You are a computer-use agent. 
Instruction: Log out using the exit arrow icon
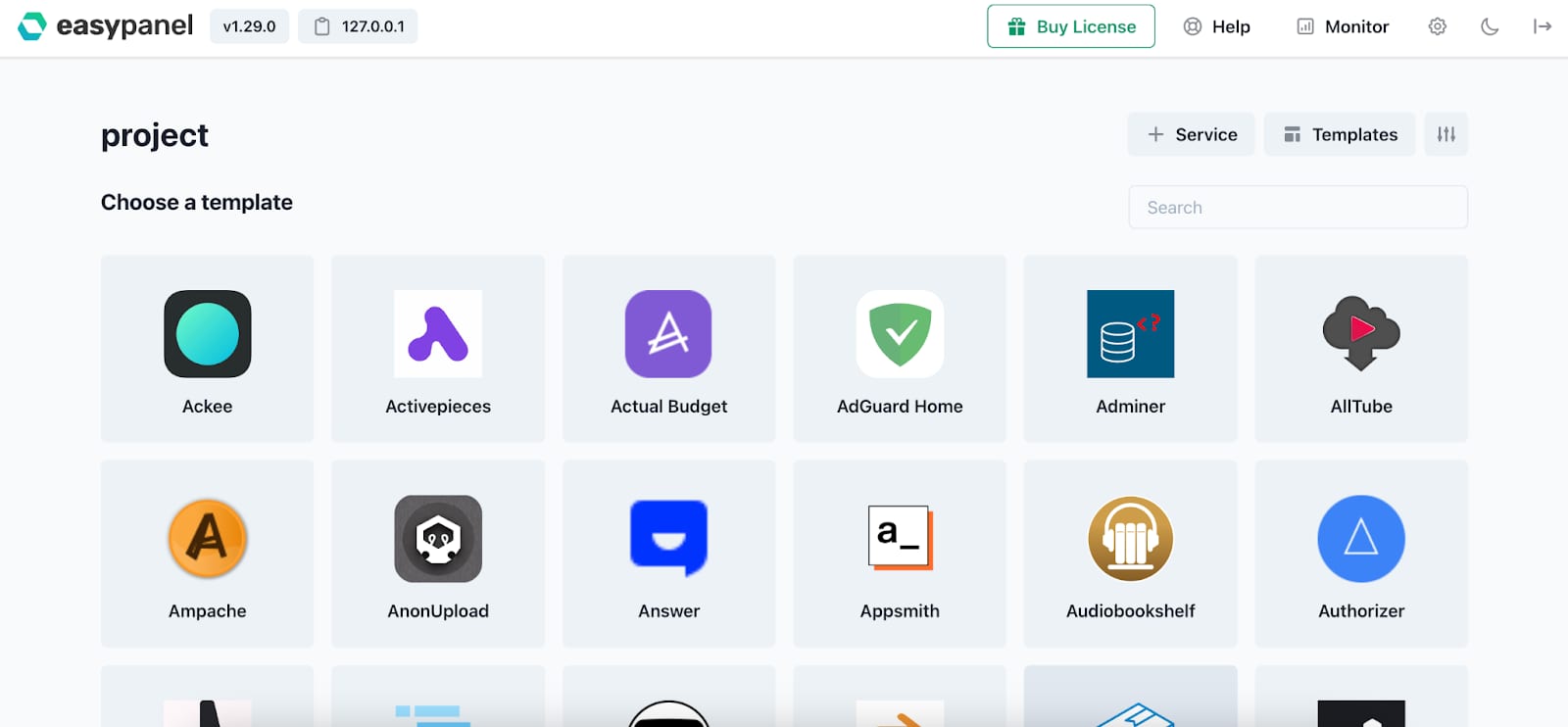(1542, 26)
